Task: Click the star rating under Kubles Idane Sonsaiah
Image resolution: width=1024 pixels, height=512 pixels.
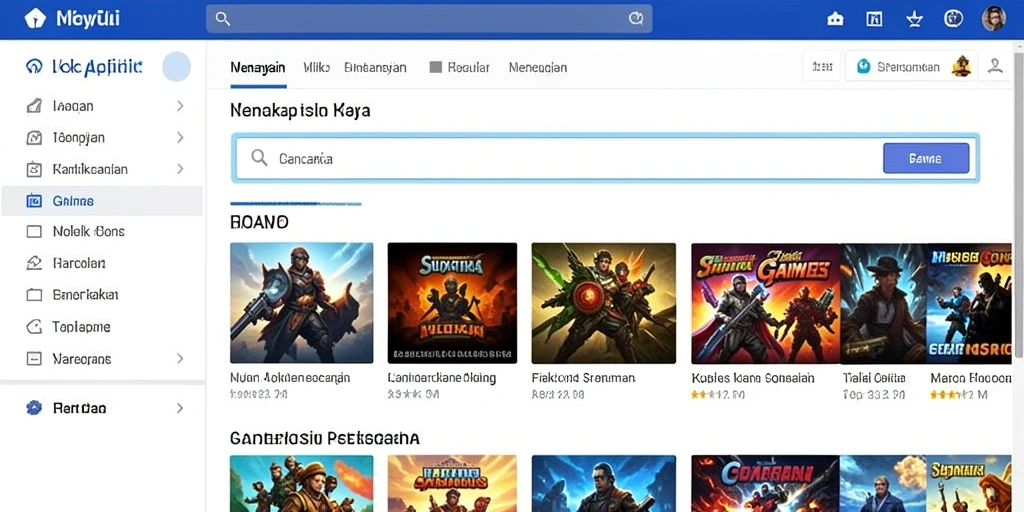Action: point(718,394)
